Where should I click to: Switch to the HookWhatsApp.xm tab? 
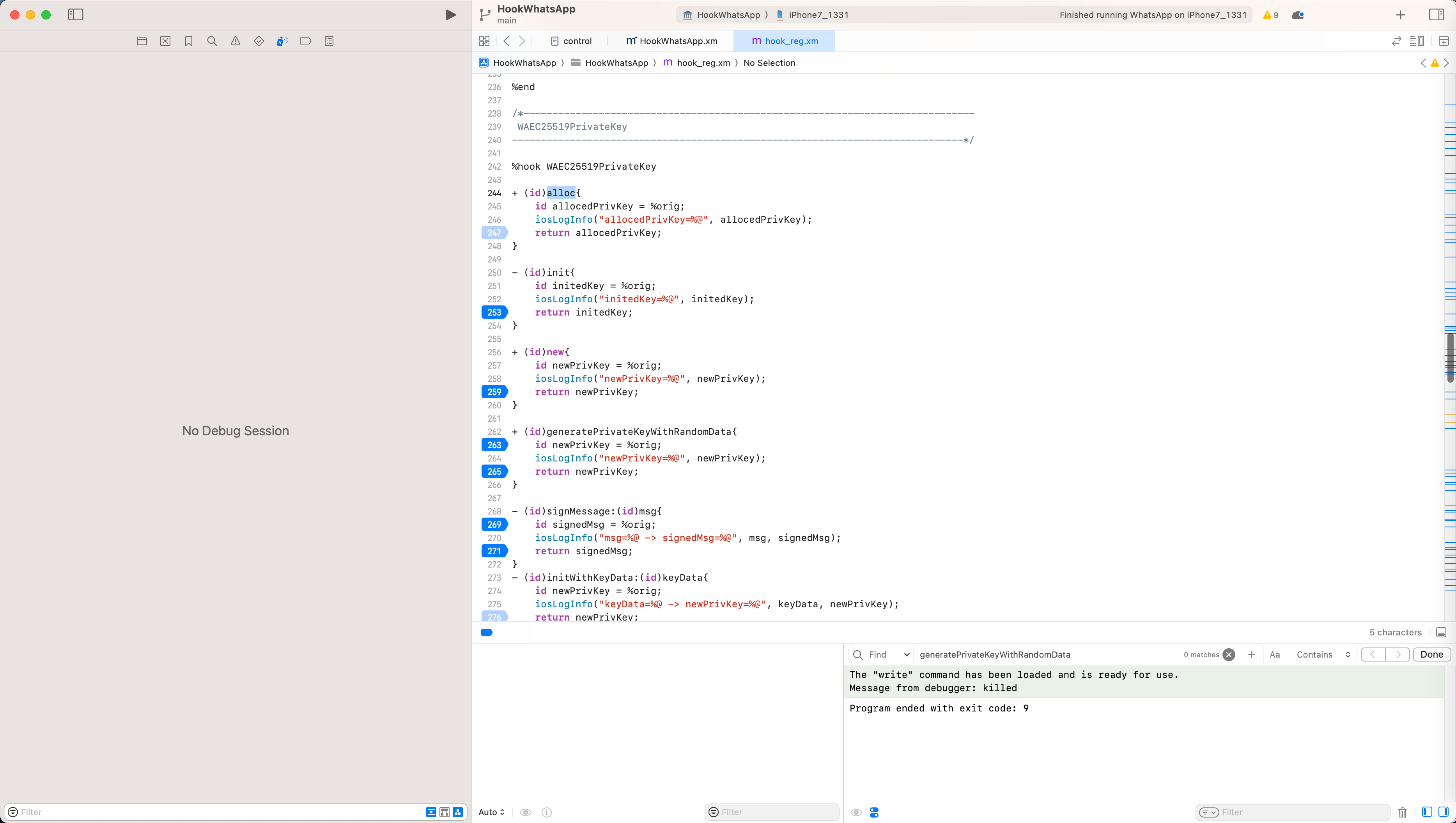point(671,41)
